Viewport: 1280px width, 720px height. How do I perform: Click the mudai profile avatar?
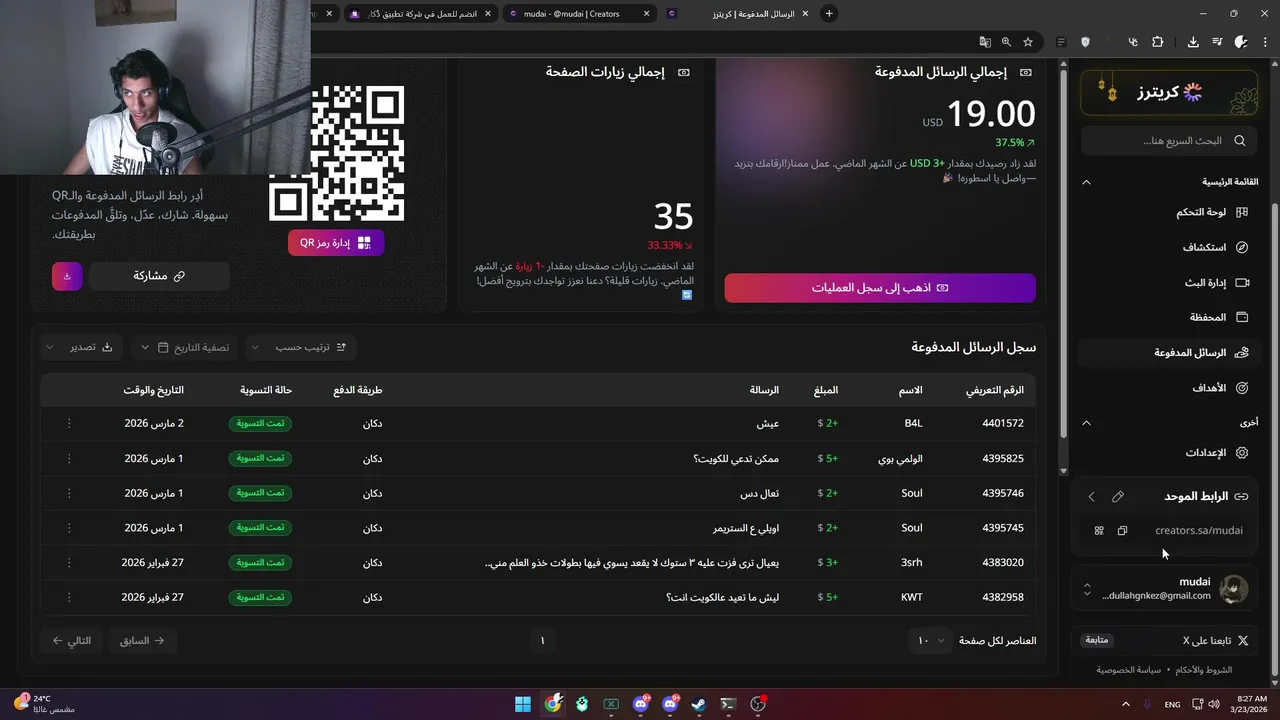[1234, 589]
